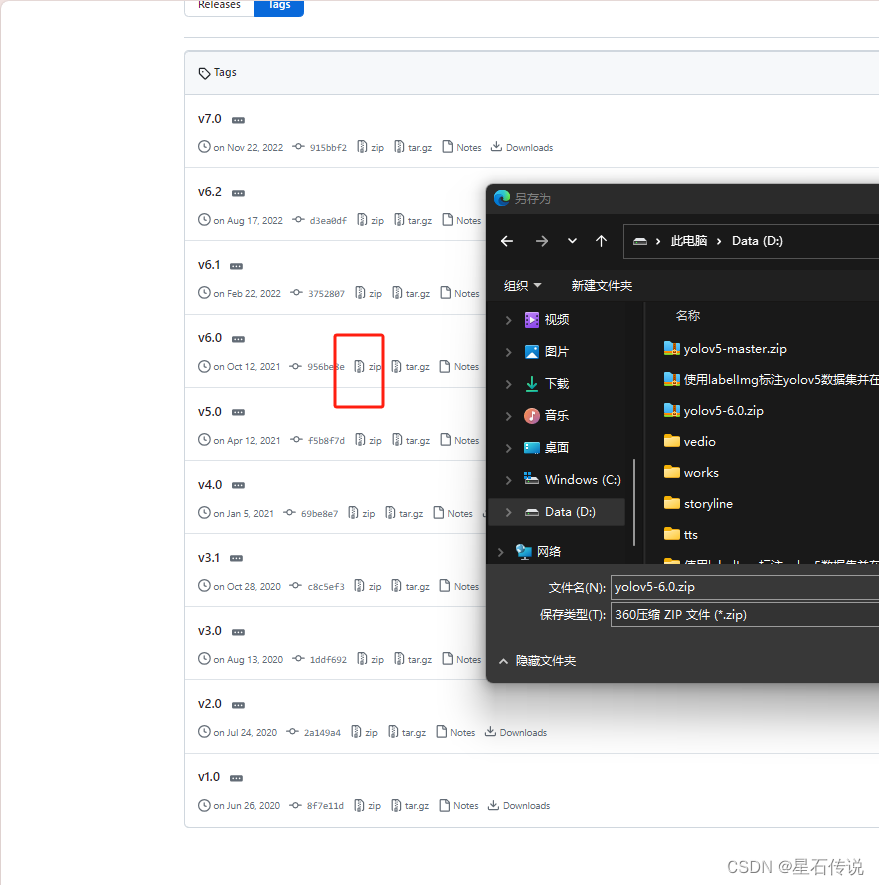Image resolution: width=879 pixels, height=885 pixels.
Task: Download zip for v3.0
Action: [x=370, y=659]
